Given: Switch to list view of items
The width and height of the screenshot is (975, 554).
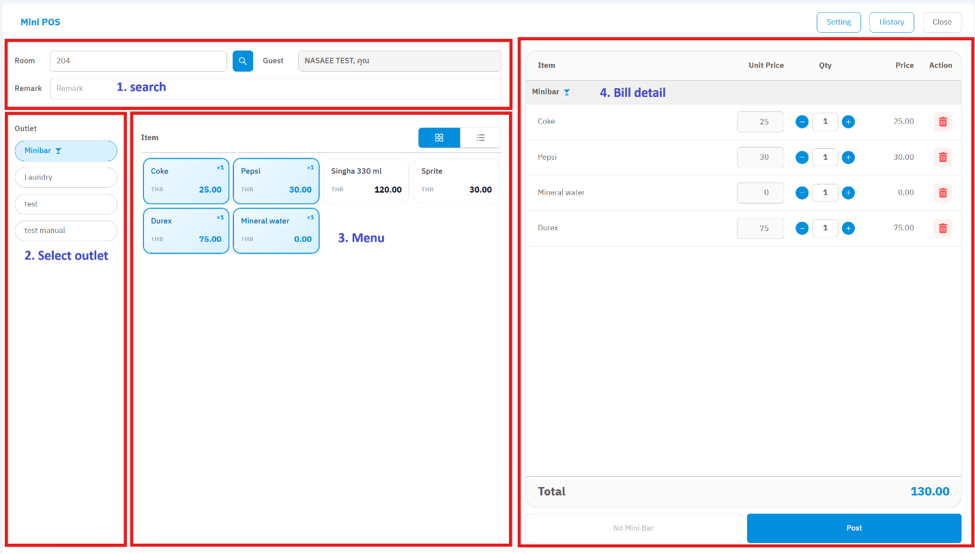Looking at the screenshot, I should tap(481, 138).
